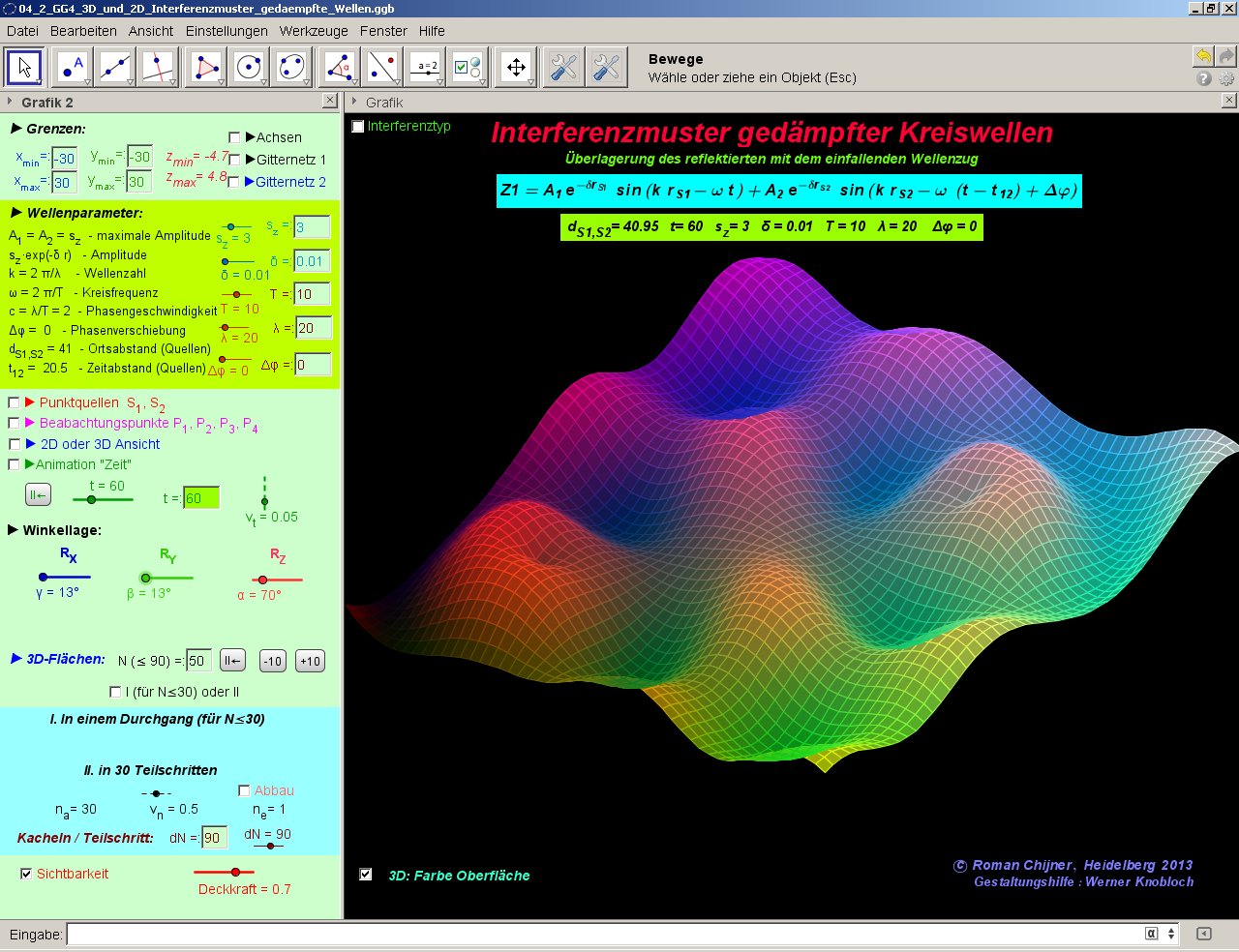Select the Move arrow tool
This screenshot has height=952, width=1239.
click(x=25, y=68)
